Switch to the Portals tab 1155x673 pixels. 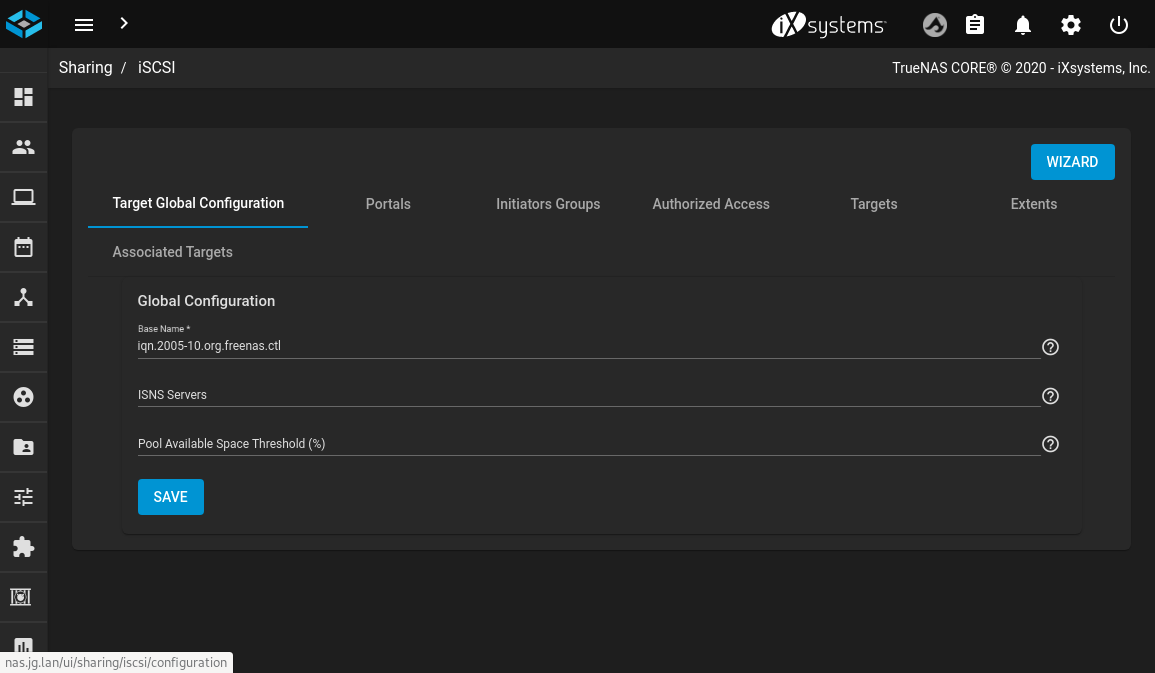(388, 204)
